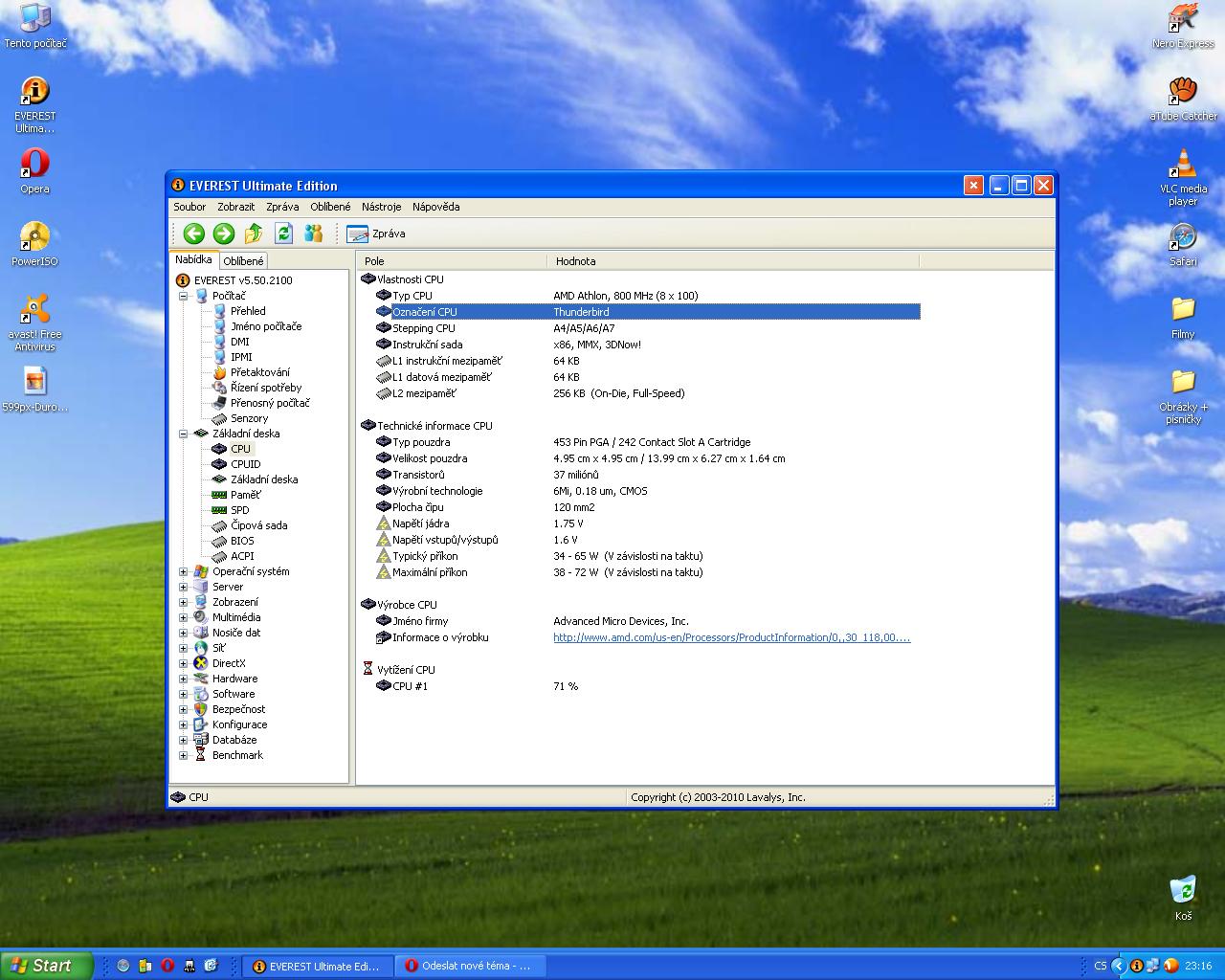Viewport: 1225px width, 980px height.
Task: Collapse the Počítač tree node
Action: (184, 296)
